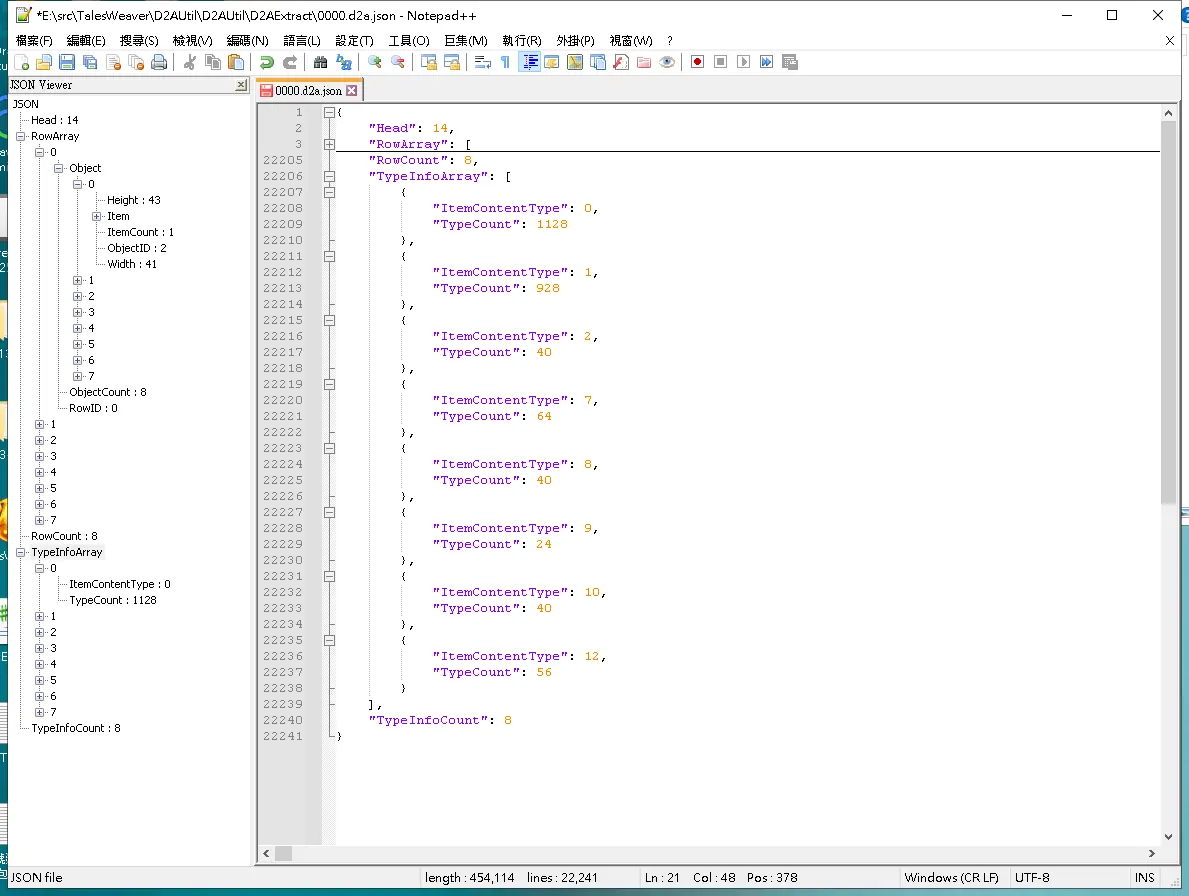Open the 外掛(P) plugins menu
The width and height of the screenshot is (1189, 896).
576,40
